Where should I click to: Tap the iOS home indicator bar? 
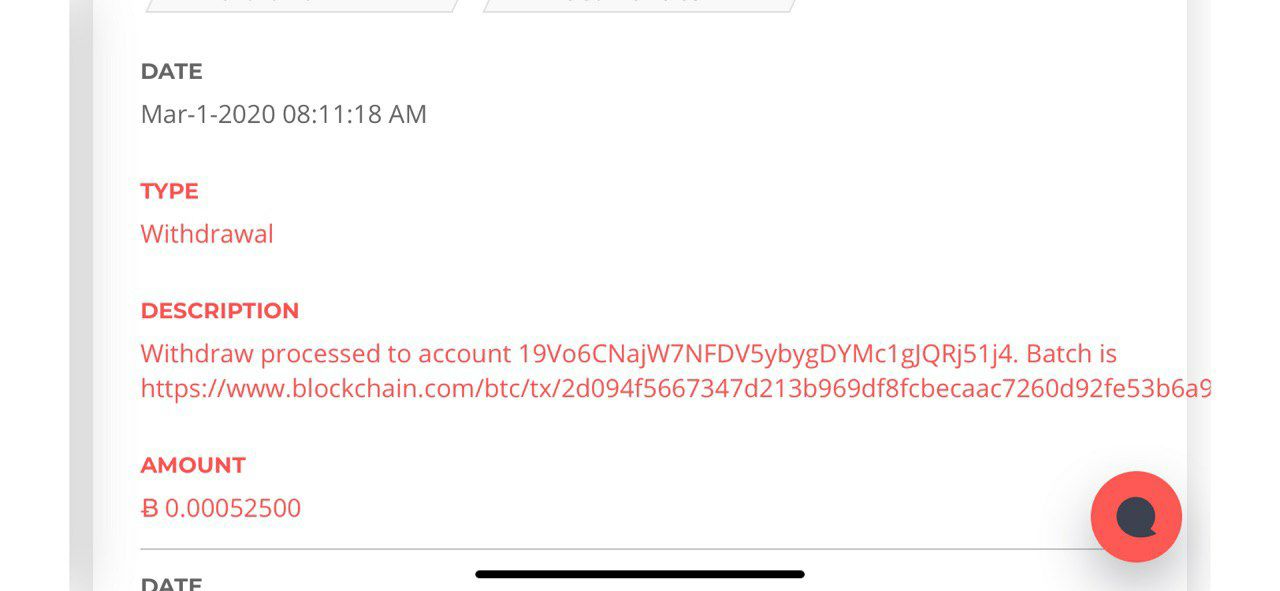point(640,574)
